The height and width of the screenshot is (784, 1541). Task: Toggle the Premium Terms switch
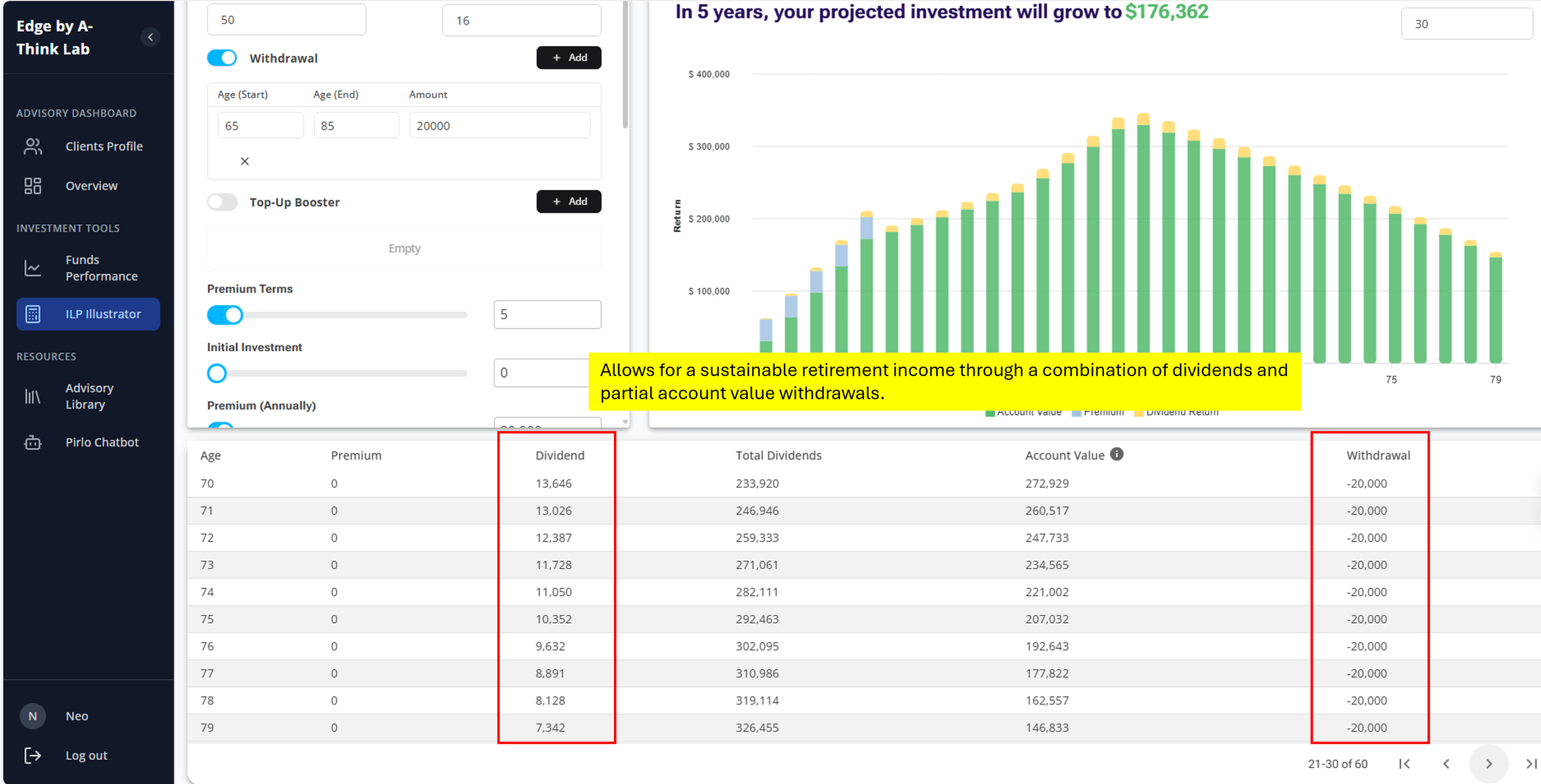pos(225,315)
